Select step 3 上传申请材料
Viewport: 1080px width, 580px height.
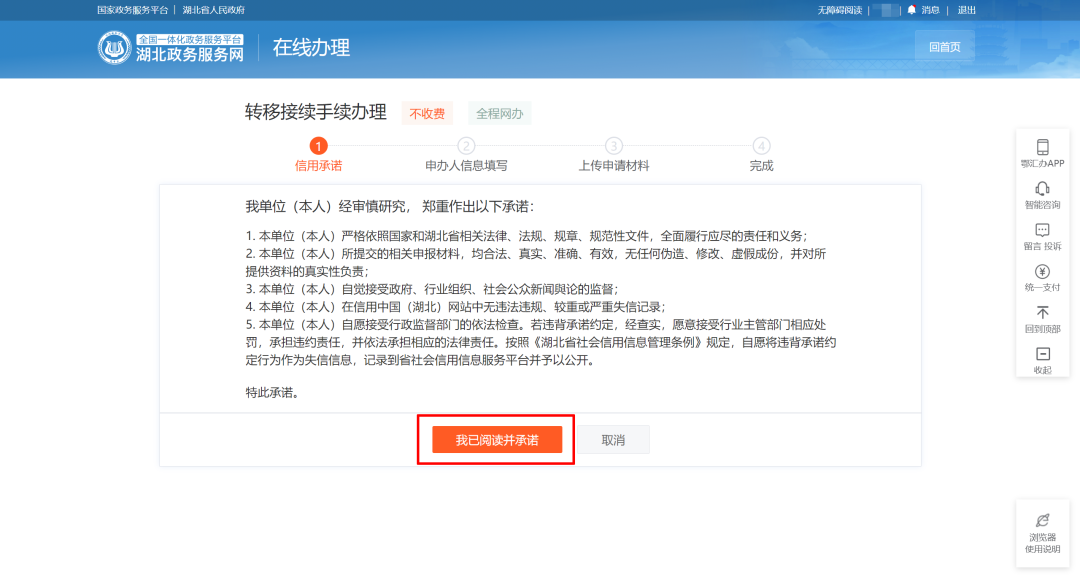tap(614, 146)
